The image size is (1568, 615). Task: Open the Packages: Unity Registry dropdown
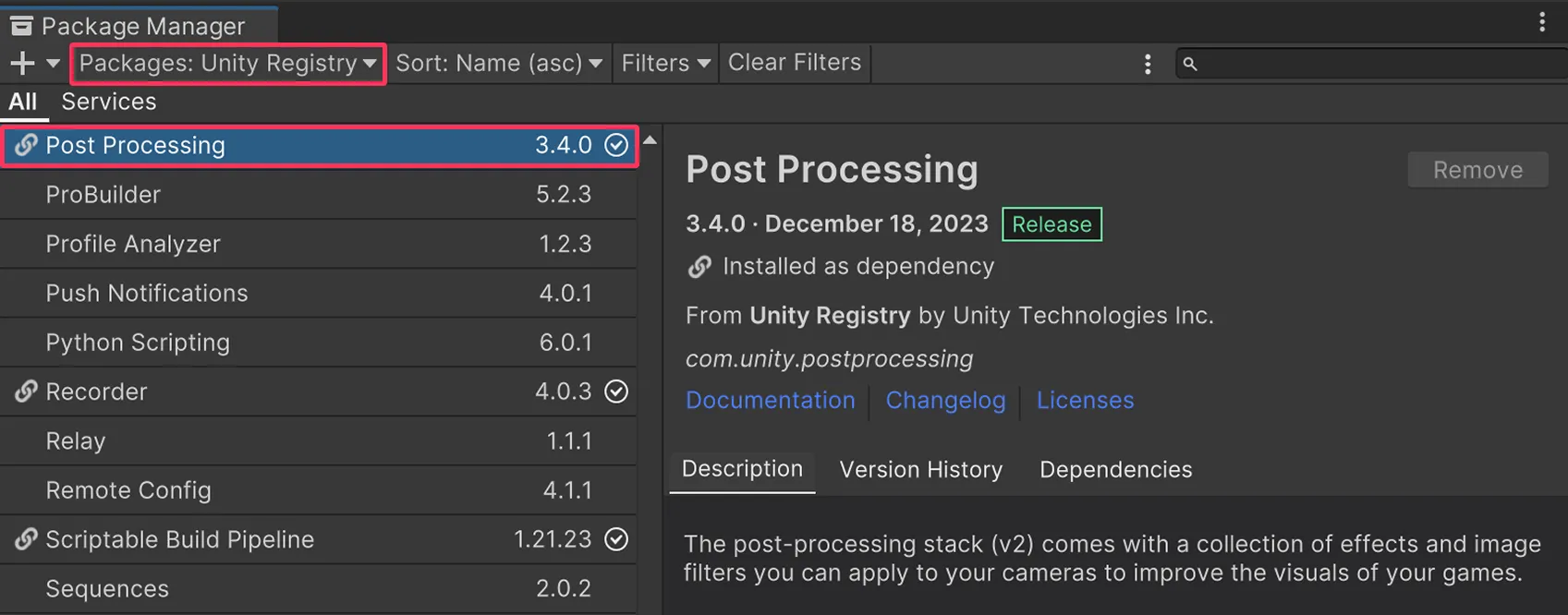pos(228,64)
